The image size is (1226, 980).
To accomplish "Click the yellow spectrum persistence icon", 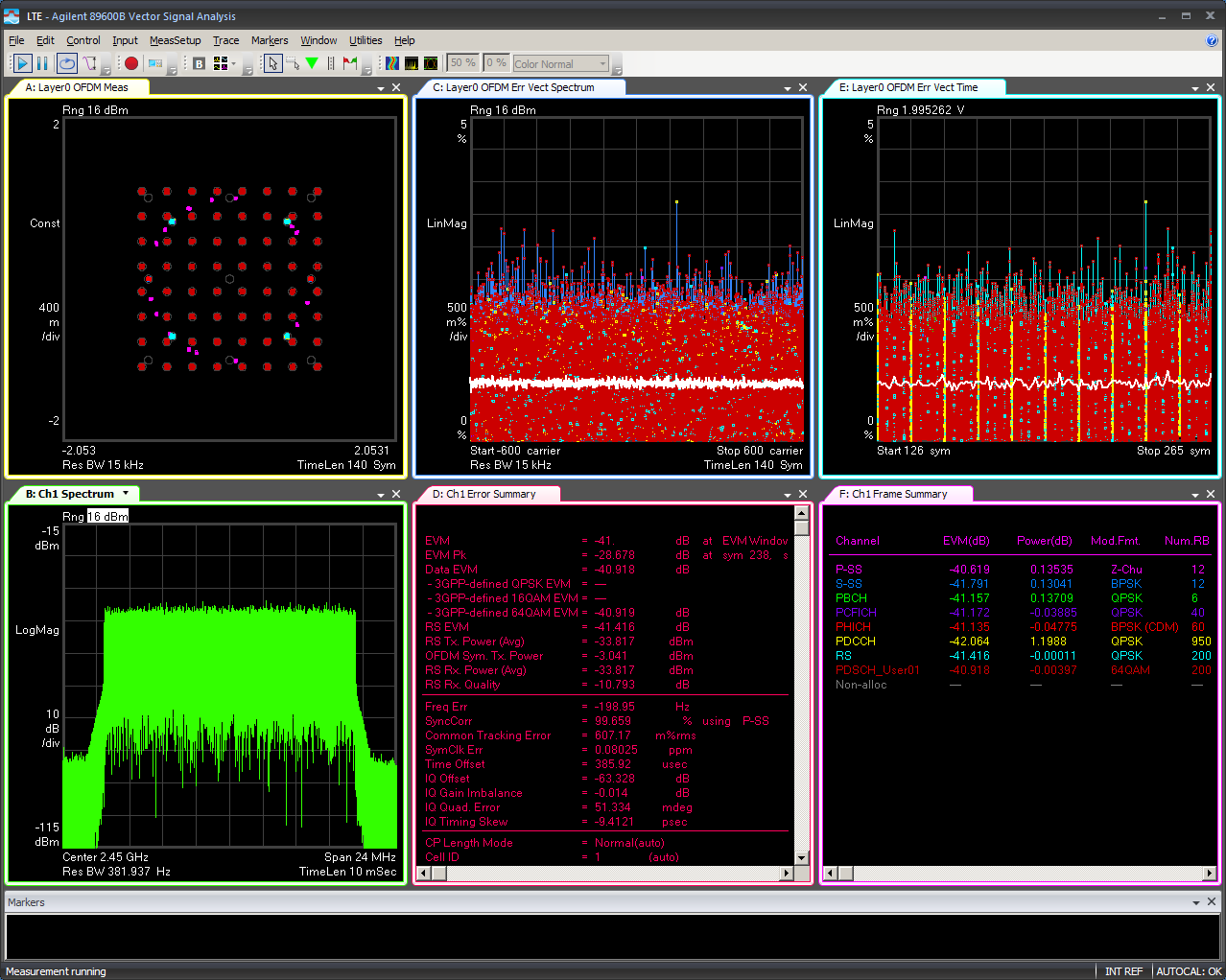I will point(412,63).
